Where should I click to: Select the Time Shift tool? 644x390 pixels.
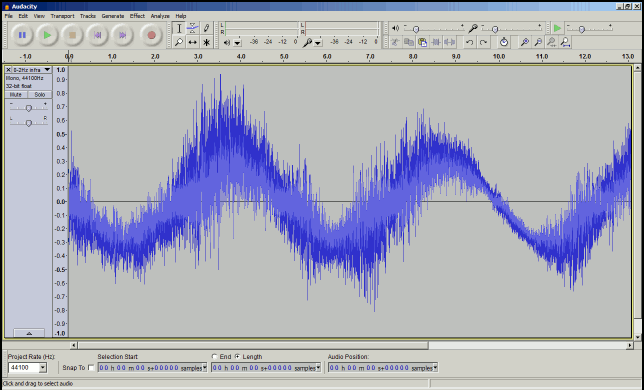click(x=192, y=42)
